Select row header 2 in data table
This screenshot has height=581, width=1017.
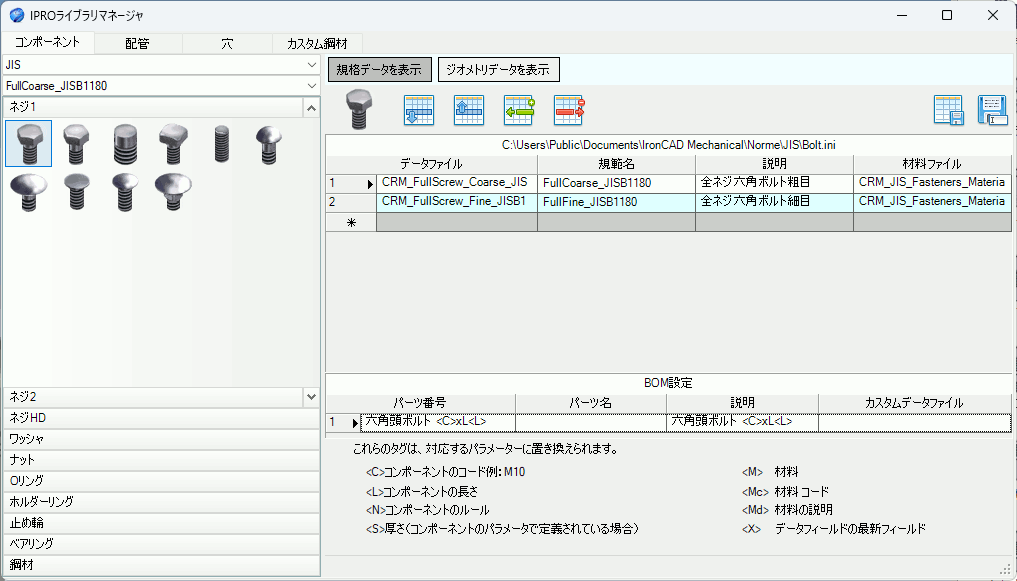351,202
